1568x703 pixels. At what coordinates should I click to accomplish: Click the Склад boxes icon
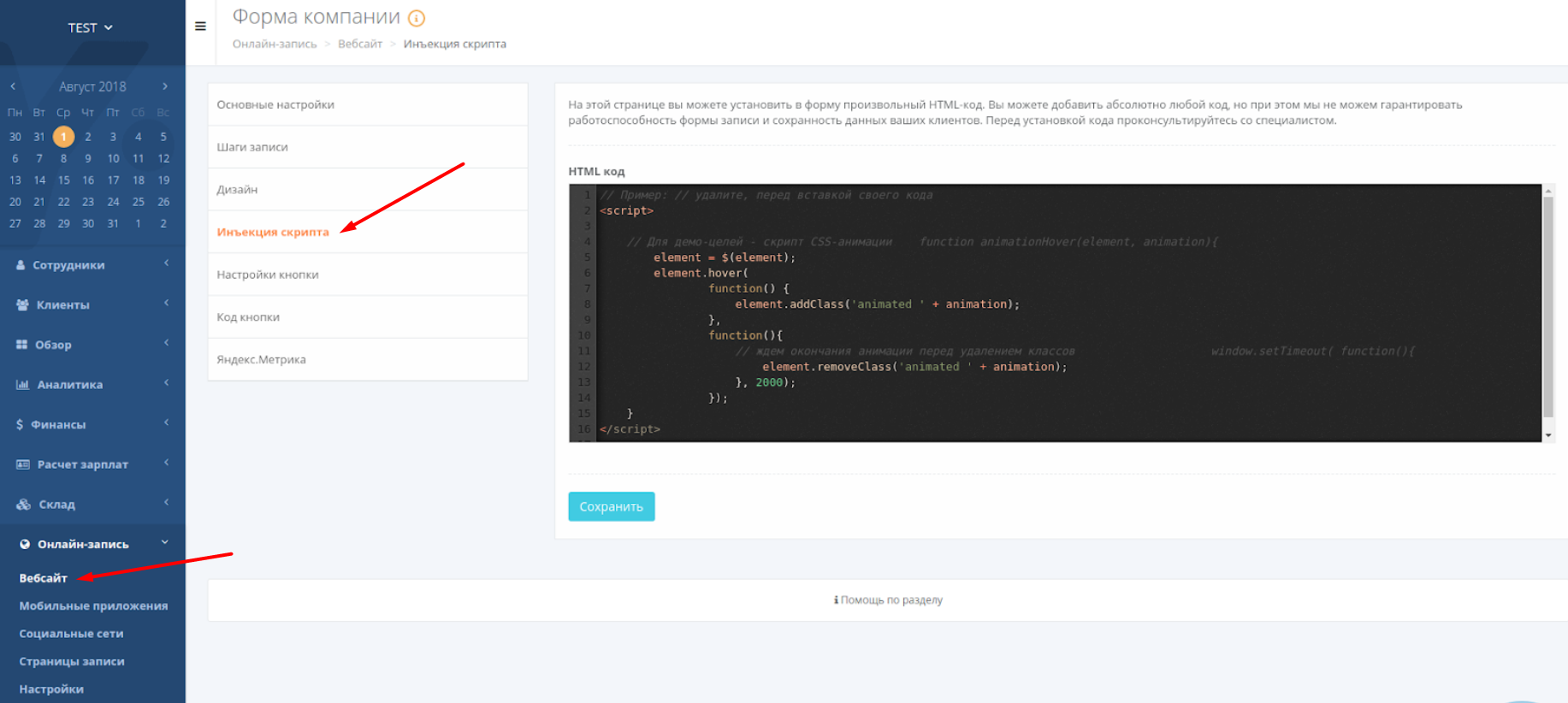pos(23,505)
